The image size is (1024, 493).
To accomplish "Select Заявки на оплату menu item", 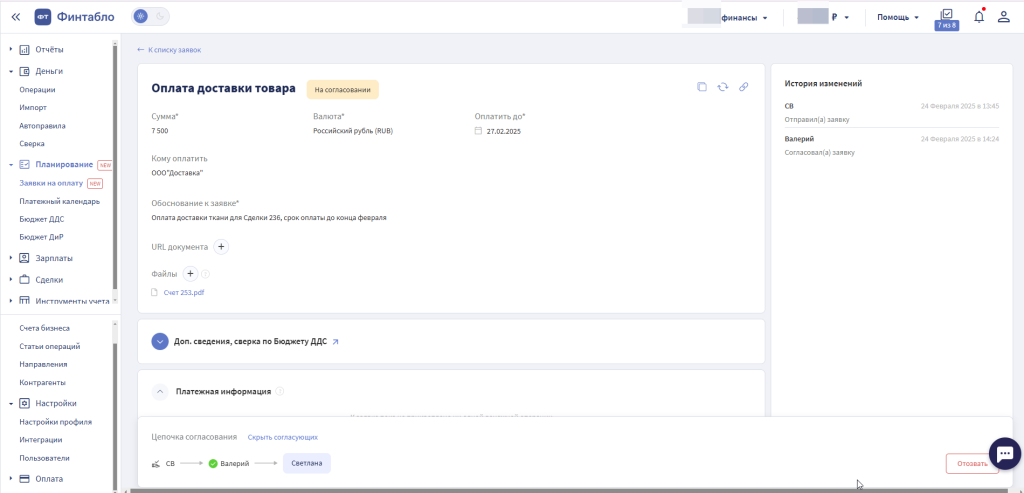I will pos(51,183).
